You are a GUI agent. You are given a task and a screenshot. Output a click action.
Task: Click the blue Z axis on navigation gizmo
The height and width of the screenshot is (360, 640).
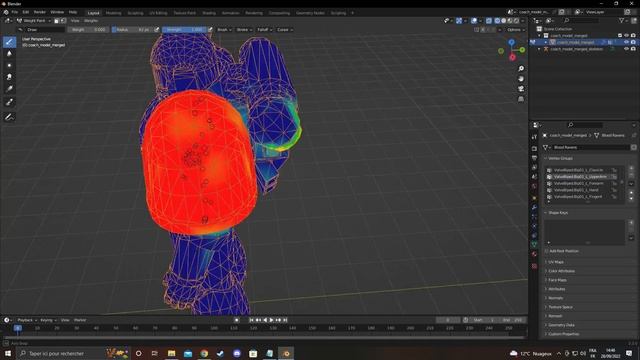tap(511, 42)
